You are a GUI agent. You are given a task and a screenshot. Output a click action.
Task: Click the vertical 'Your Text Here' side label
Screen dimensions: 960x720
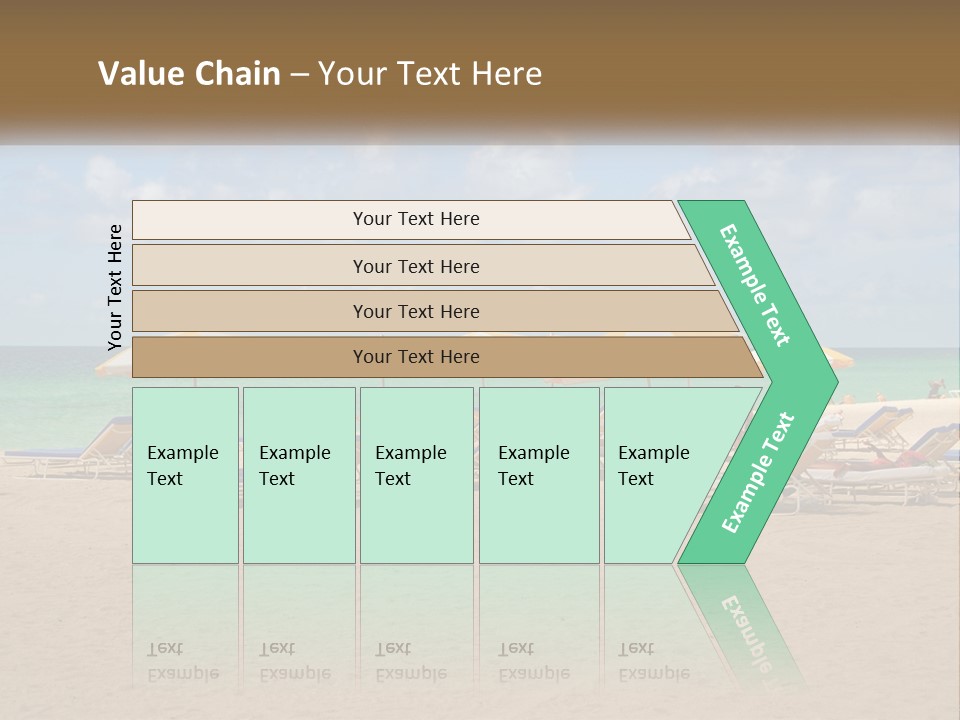point(115,287)
